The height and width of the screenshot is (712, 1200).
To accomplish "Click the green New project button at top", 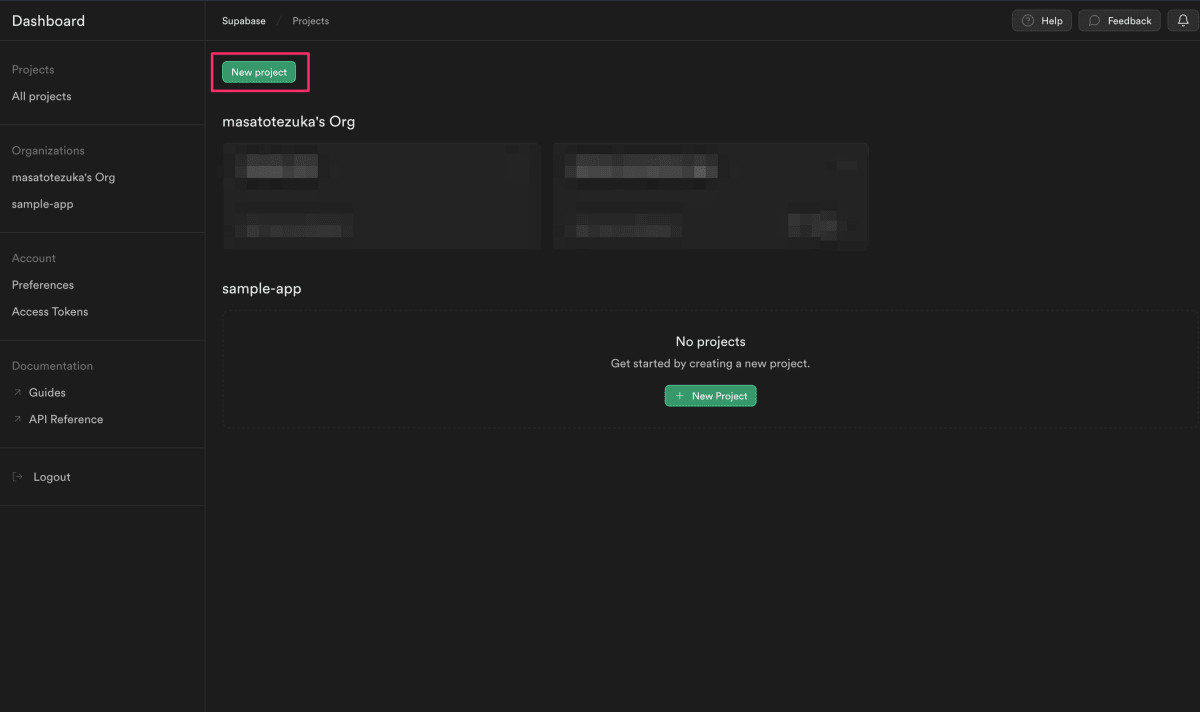I will [x=259, y=72].
